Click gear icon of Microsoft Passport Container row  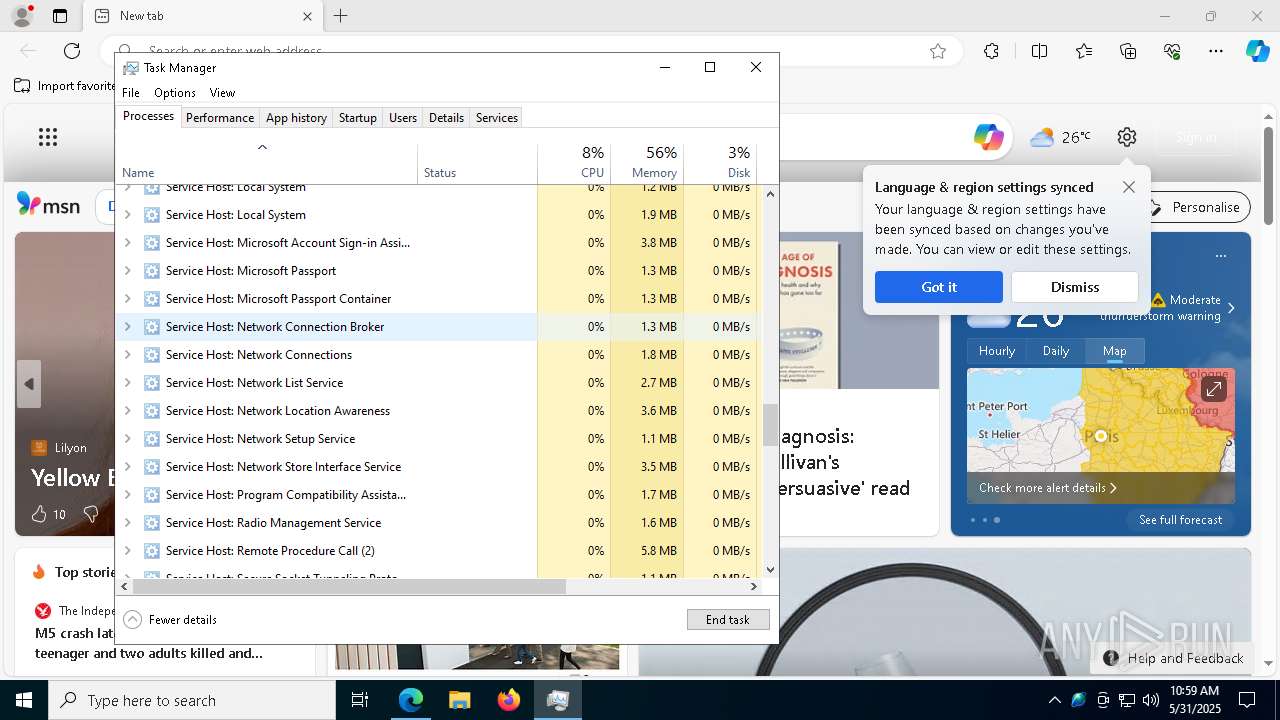(152, 299)
